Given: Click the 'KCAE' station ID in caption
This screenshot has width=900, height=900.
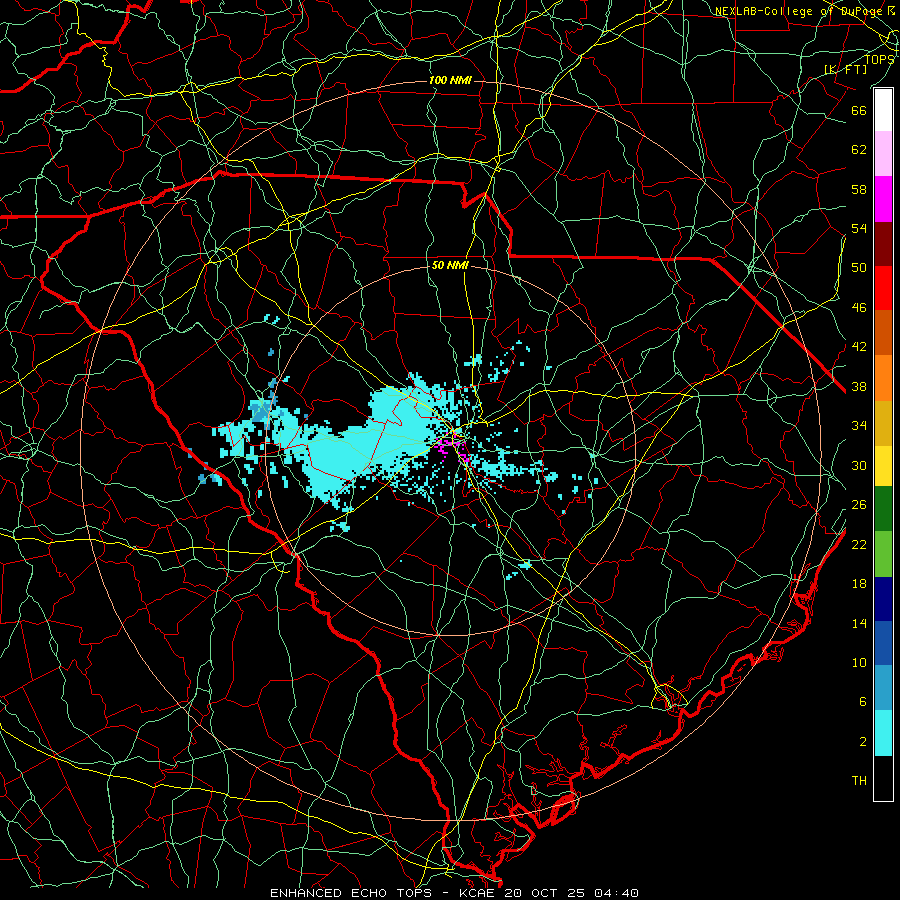Looking at the screenshot, I should tap(479, 893).
